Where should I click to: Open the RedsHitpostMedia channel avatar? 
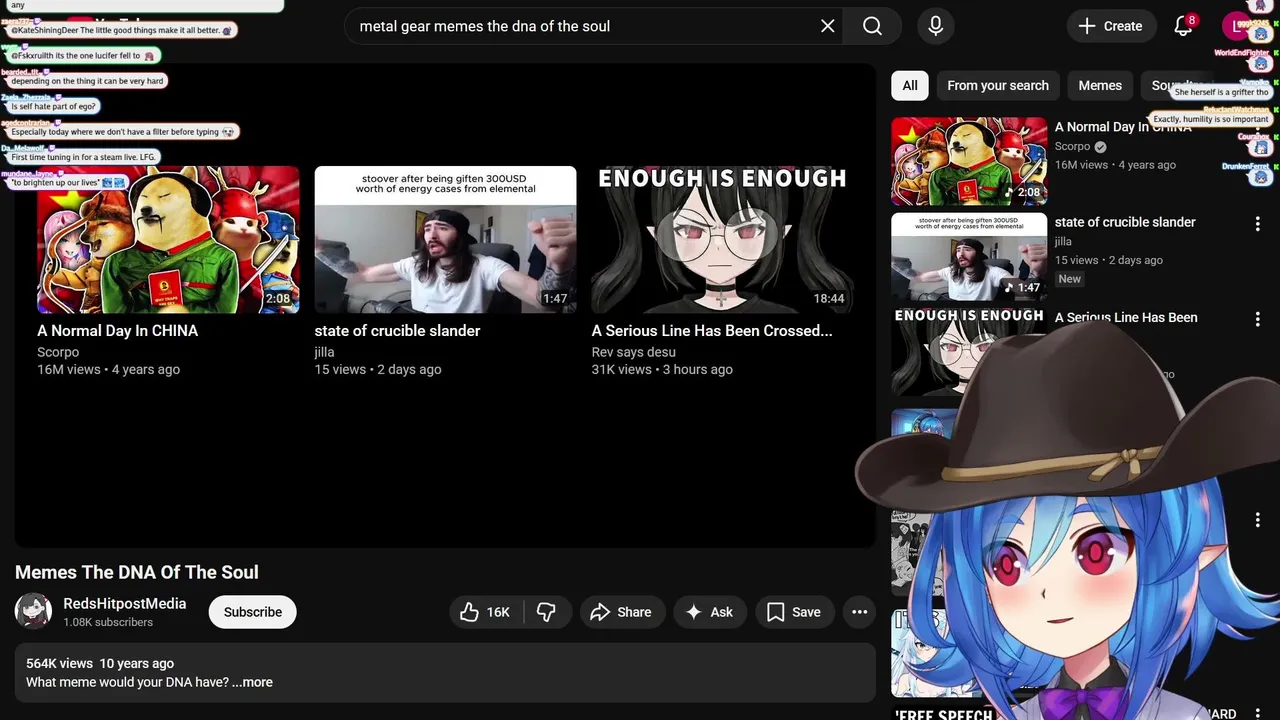click(33, 611)
